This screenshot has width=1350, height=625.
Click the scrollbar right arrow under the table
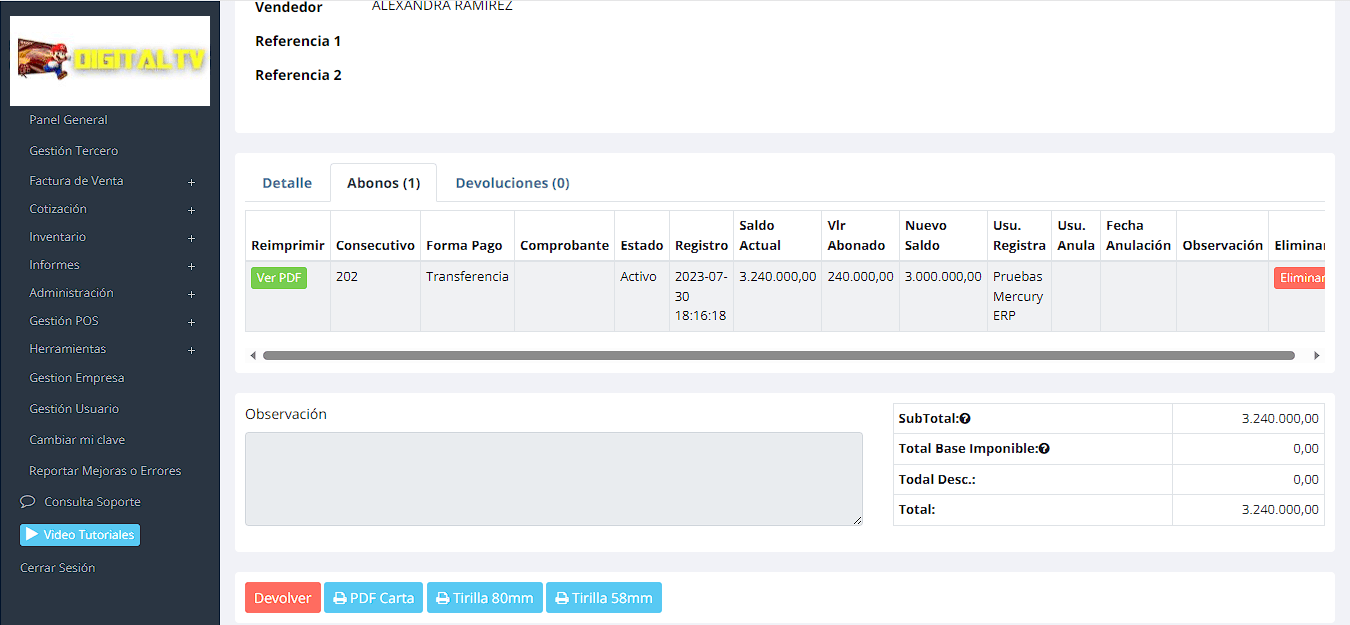pos(1316,355)
